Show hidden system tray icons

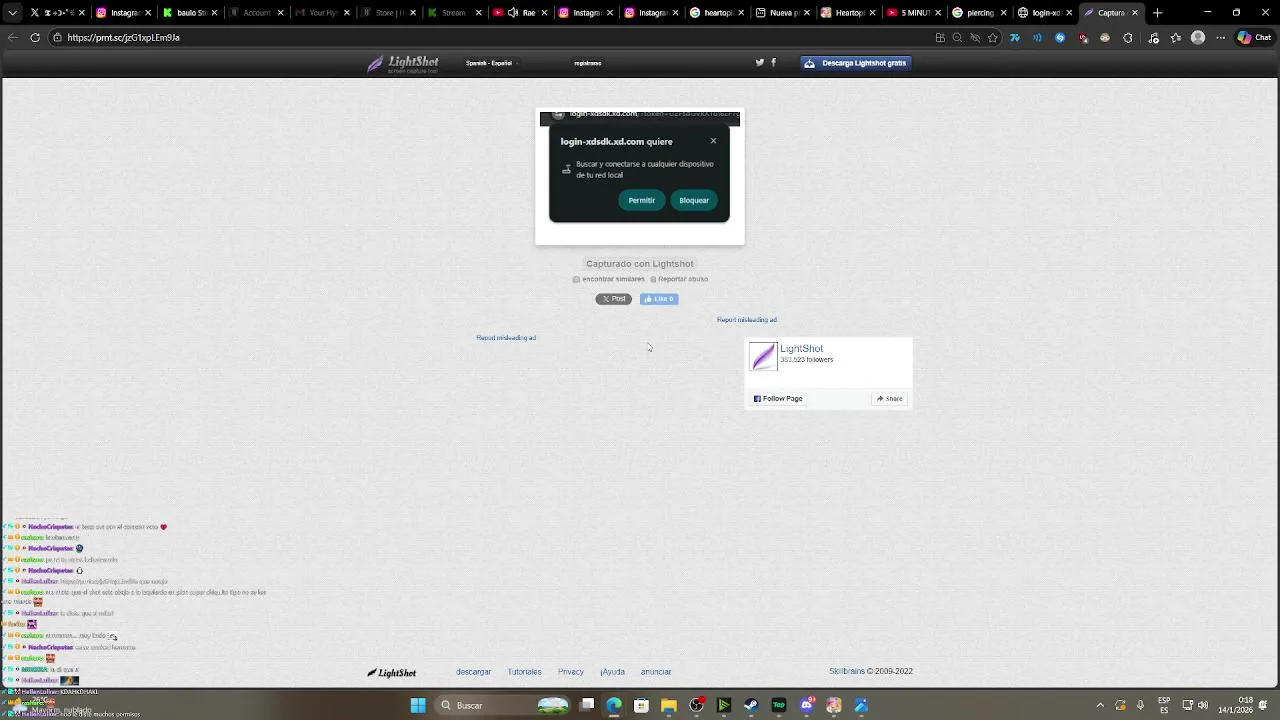[1100, 705]
